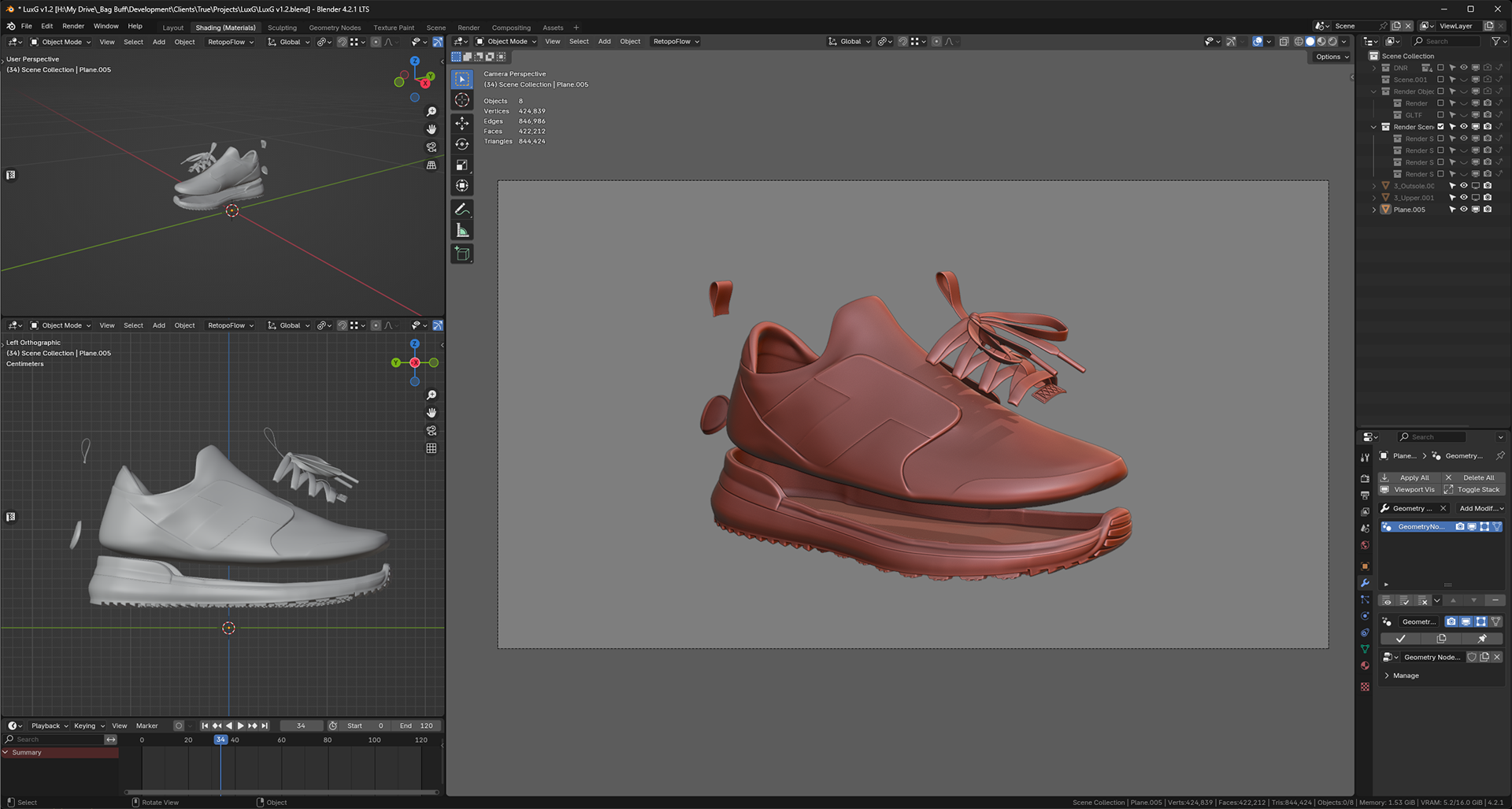
Task: Open the World properties tab
Action: pyautogui.click(x=1365, y=545)
